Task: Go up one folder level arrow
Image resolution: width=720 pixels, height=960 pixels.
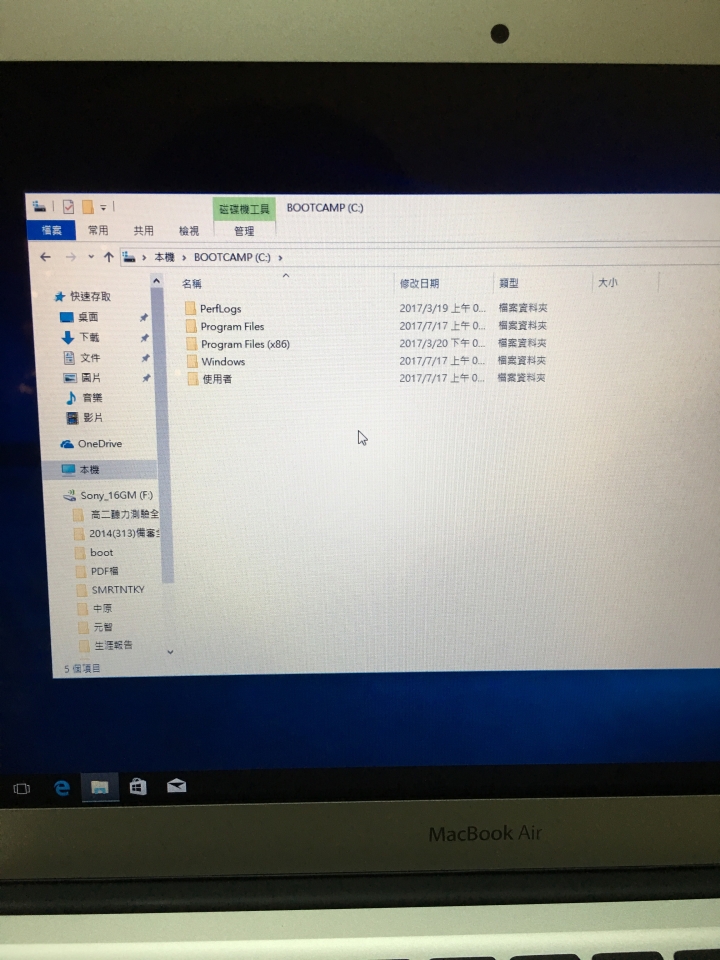Action: tap(108, 257)
